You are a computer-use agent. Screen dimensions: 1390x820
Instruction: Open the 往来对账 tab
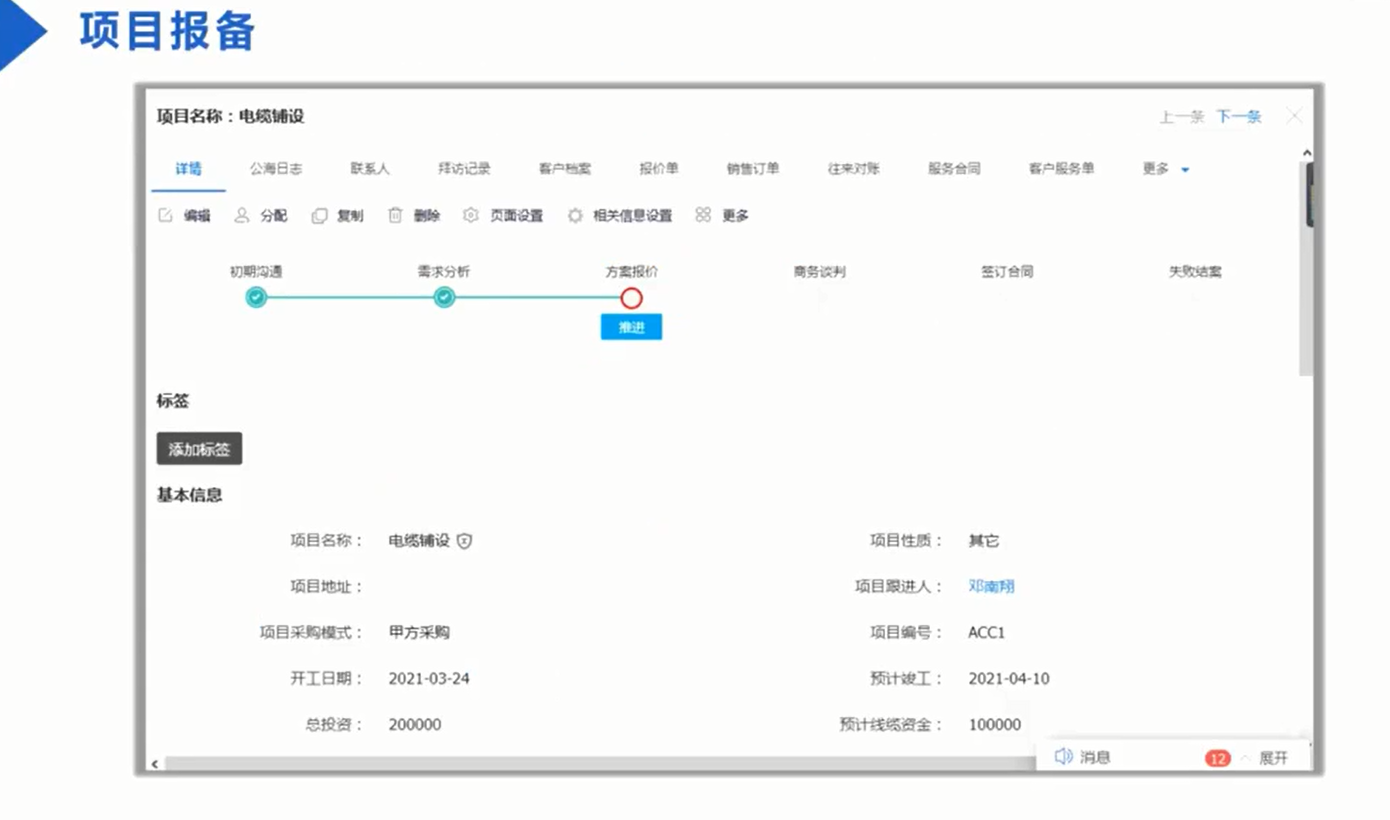(854, 169)
